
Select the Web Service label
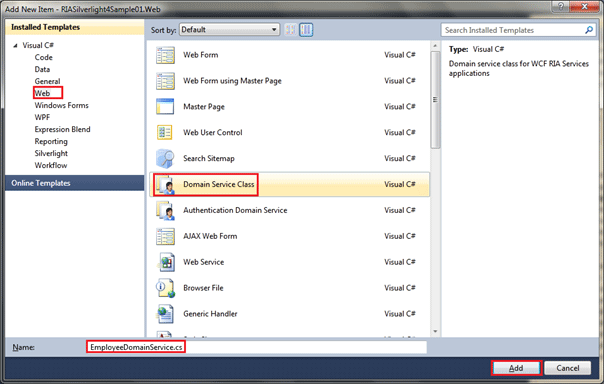click(203, 262)
